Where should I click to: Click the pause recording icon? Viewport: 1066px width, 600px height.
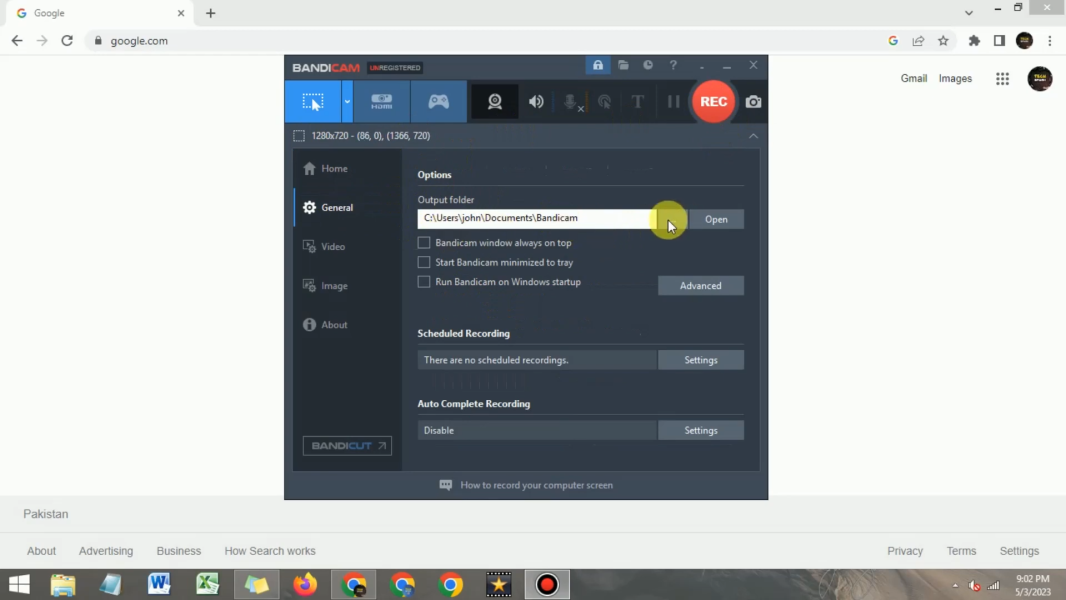click(x=673, y=102)
